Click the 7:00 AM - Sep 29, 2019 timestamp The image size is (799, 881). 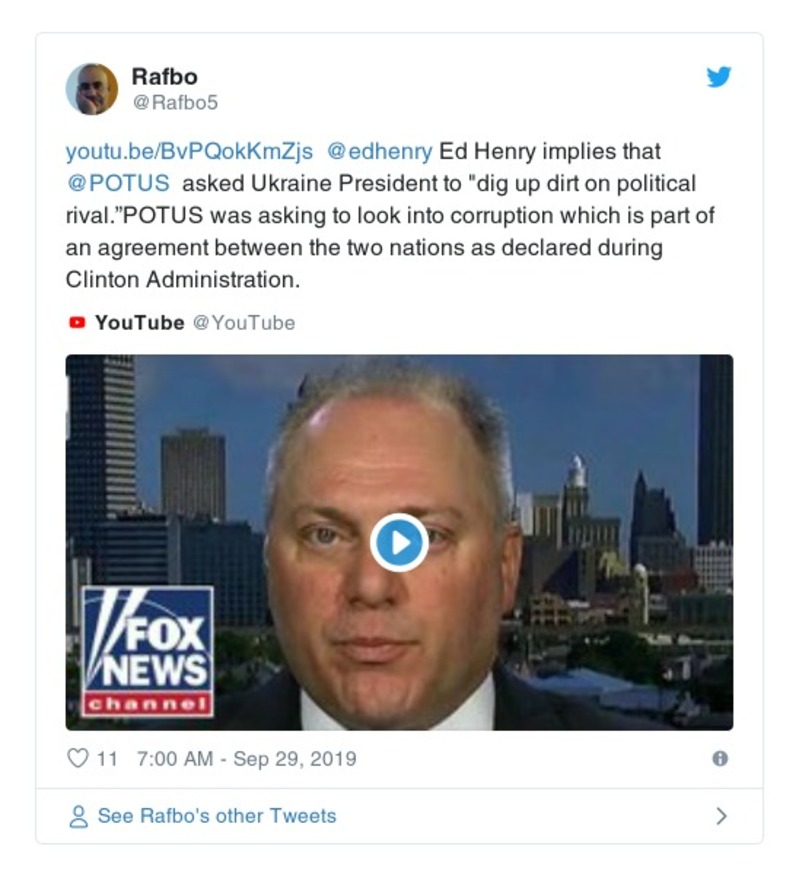click(x=246, y=759)
